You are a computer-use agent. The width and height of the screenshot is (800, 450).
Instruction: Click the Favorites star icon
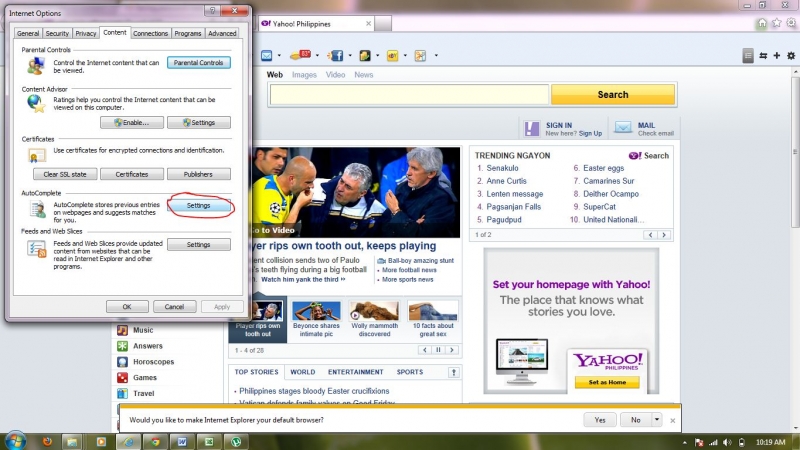tap(776, 23)
